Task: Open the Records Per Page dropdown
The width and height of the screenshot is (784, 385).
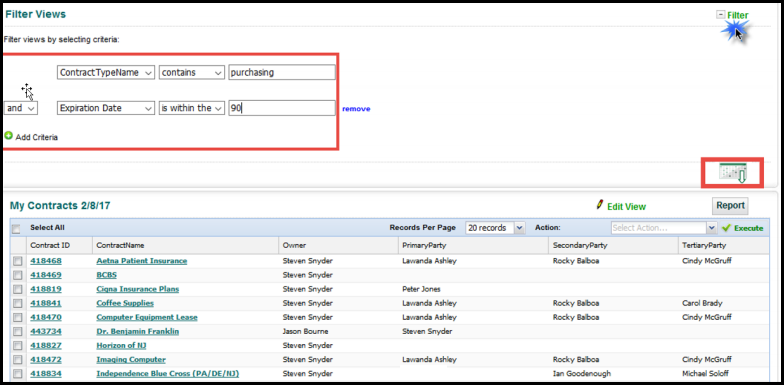Action: click(x=495, y=228)
